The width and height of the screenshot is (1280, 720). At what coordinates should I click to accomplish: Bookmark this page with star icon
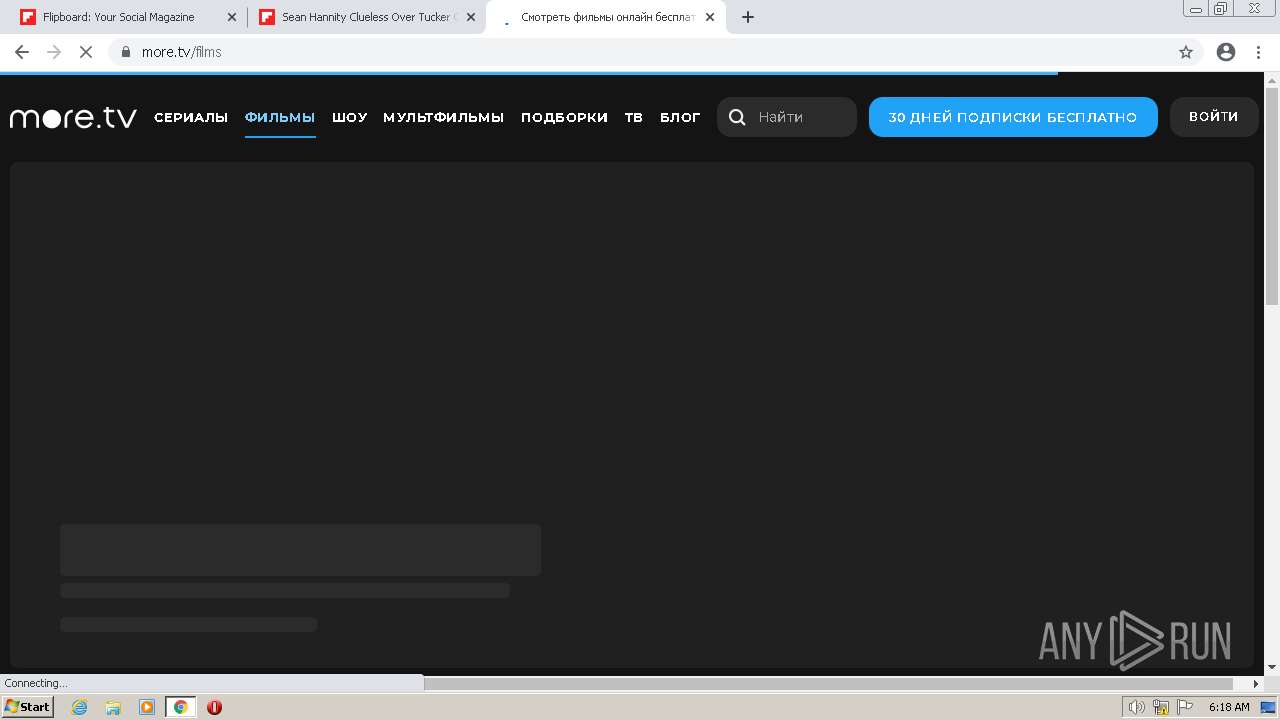(x=1186, y=52)
